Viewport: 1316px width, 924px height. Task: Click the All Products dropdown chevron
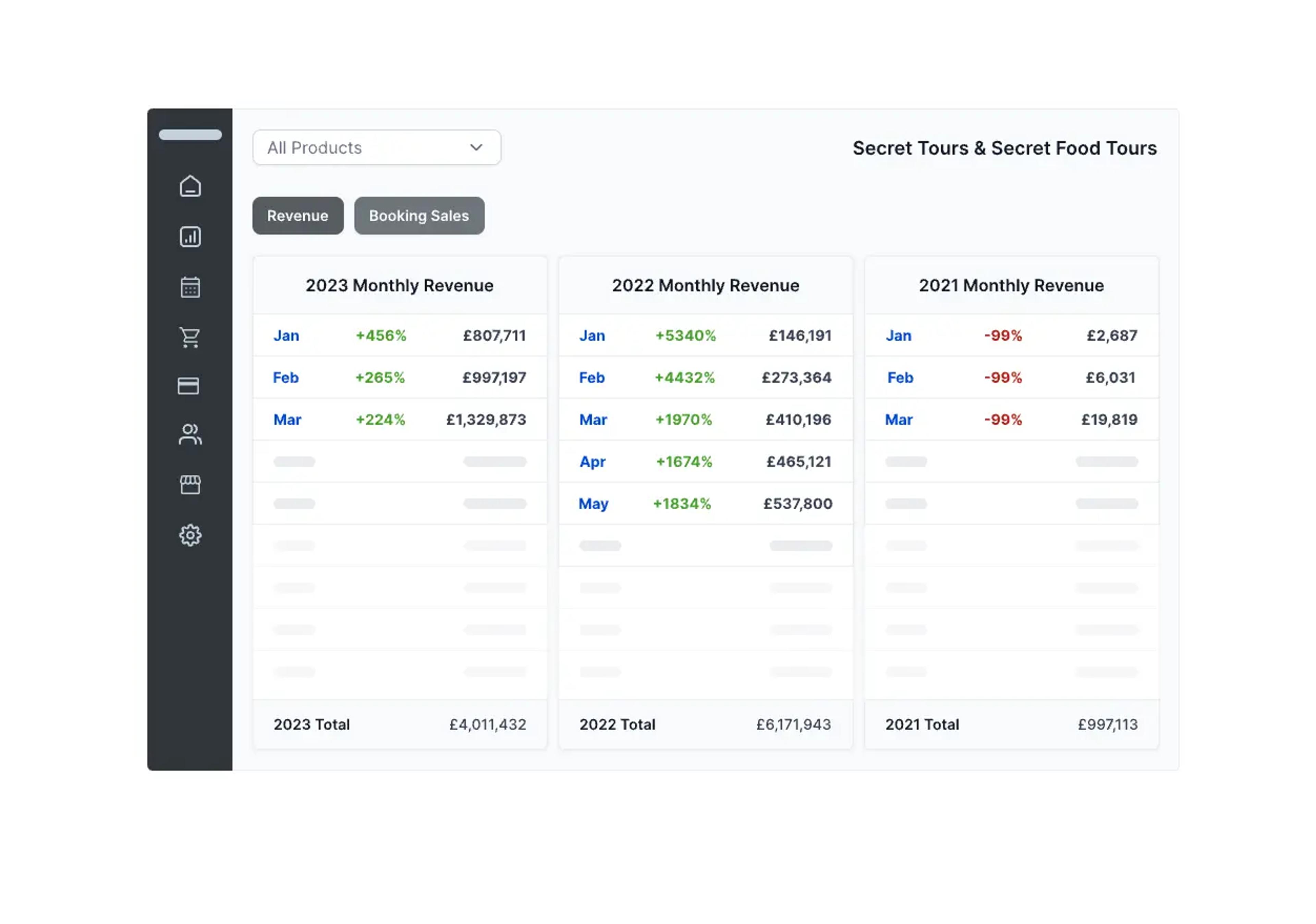click(476, 147)
